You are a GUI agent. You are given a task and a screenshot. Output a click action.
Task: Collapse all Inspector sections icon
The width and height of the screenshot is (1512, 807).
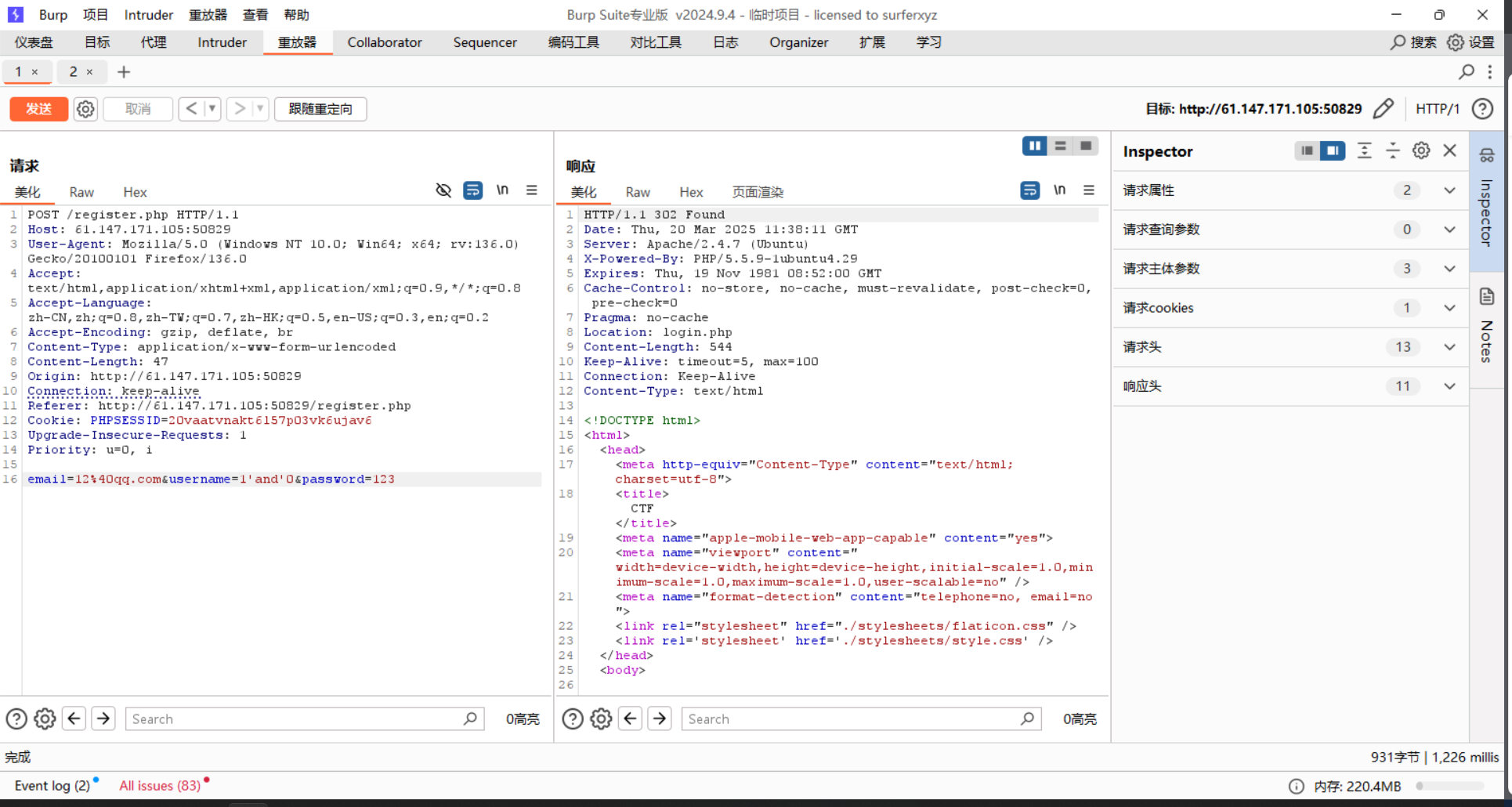coord(1393,150)
